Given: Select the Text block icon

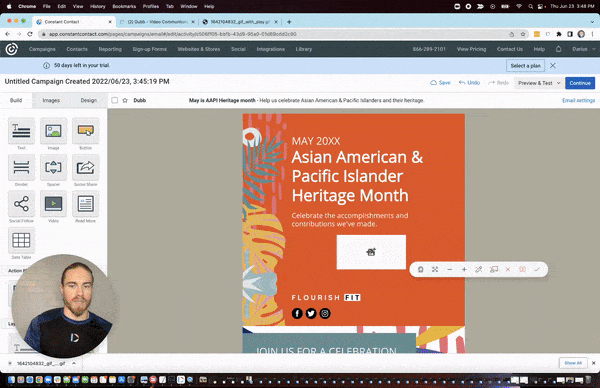Looking at the screenshot, I should tap(21, 131).
